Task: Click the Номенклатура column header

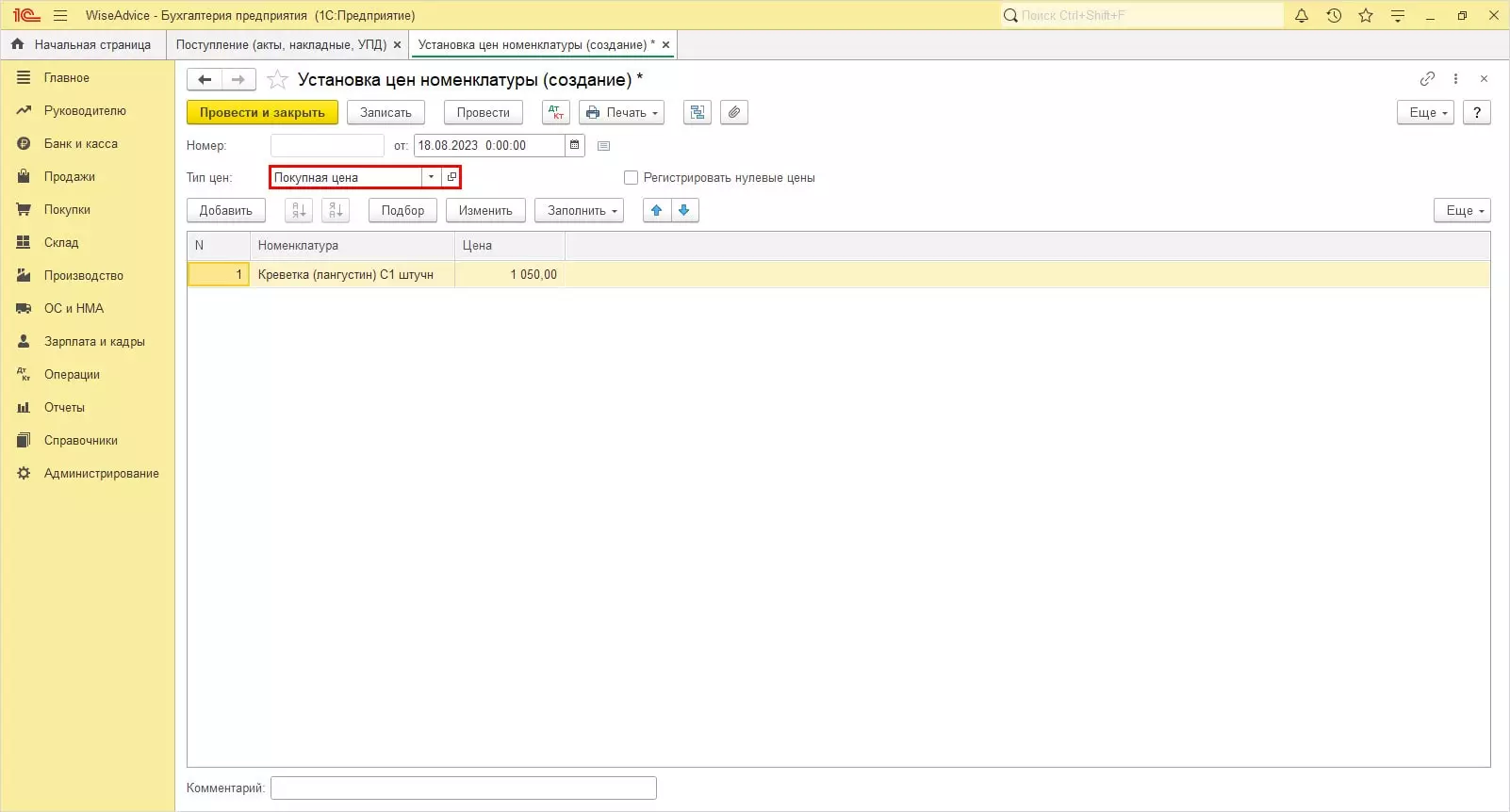Action: 353,246
